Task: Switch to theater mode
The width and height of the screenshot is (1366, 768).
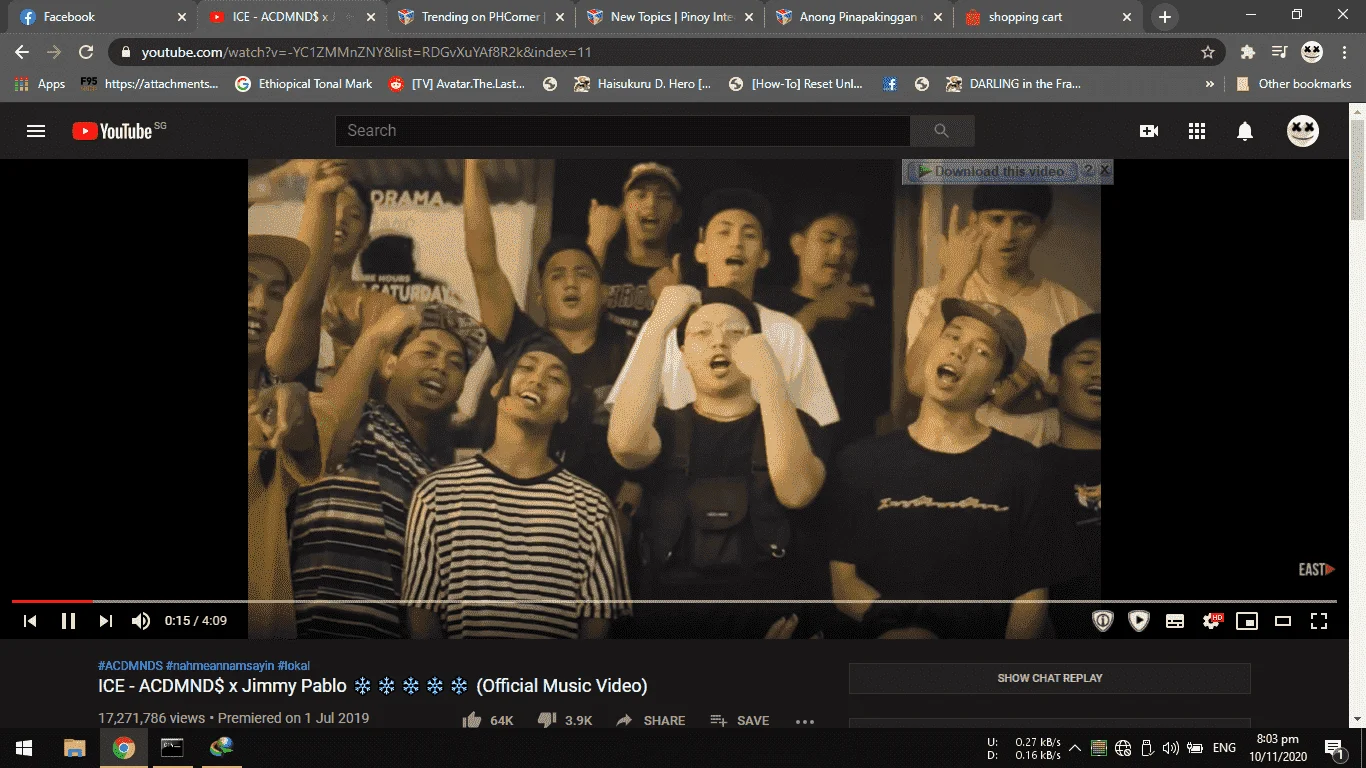Action: (1283, 621)
